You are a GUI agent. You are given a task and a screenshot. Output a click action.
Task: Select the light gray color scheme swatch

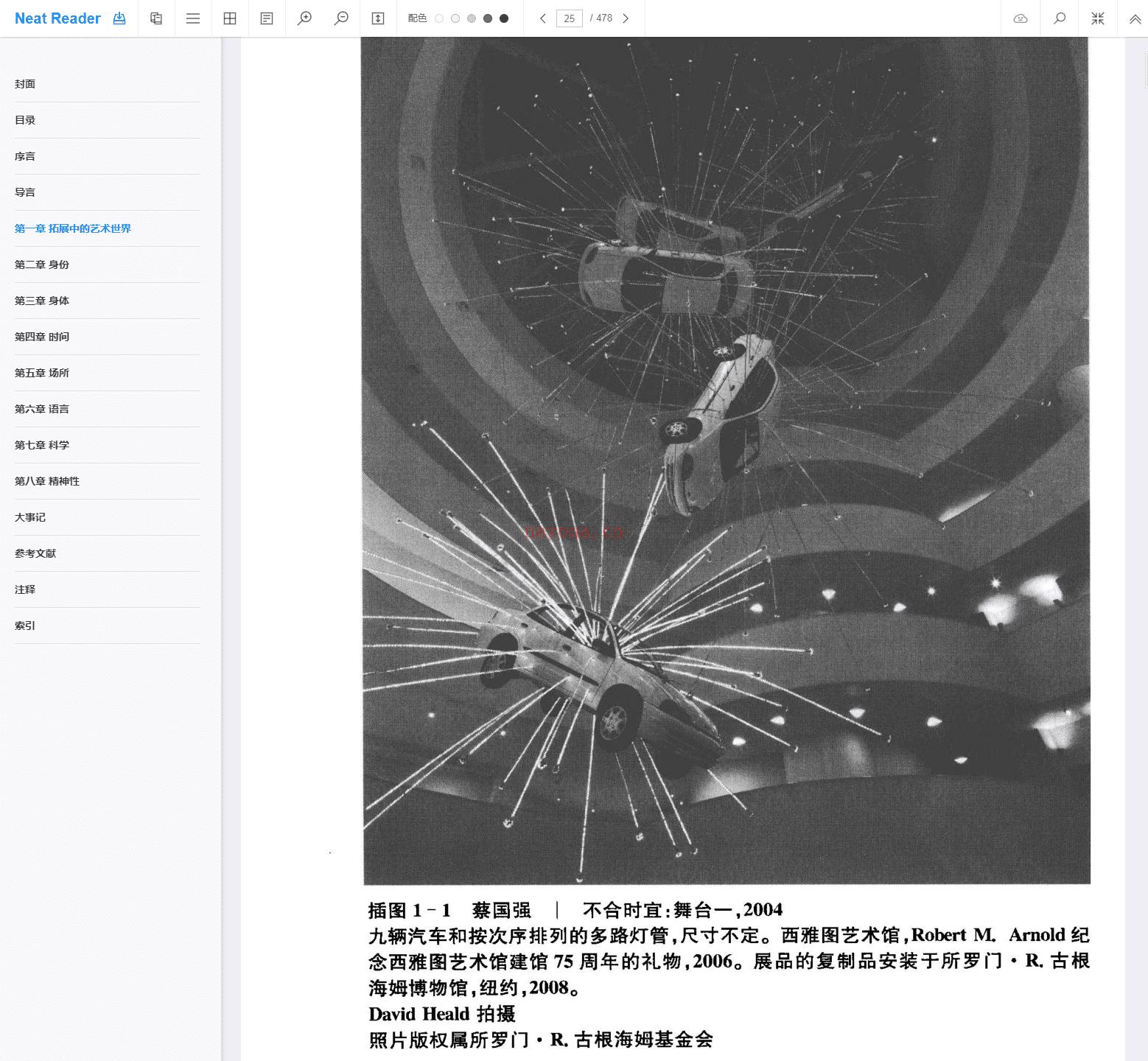tap(455, 18)
